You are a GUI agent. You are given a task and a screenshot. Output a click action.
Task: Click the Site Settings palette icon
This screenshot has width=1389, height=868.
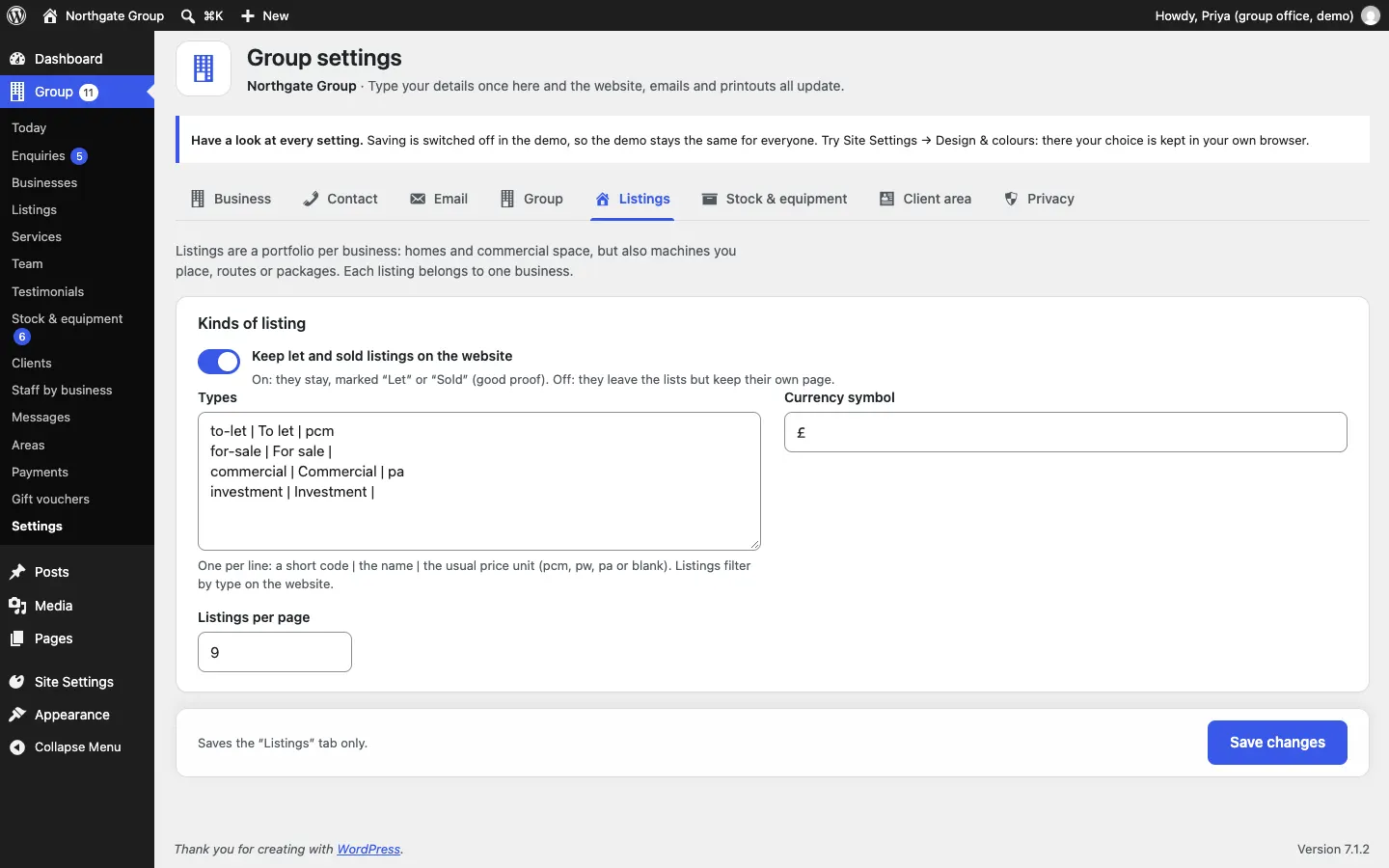coord(17,682)
